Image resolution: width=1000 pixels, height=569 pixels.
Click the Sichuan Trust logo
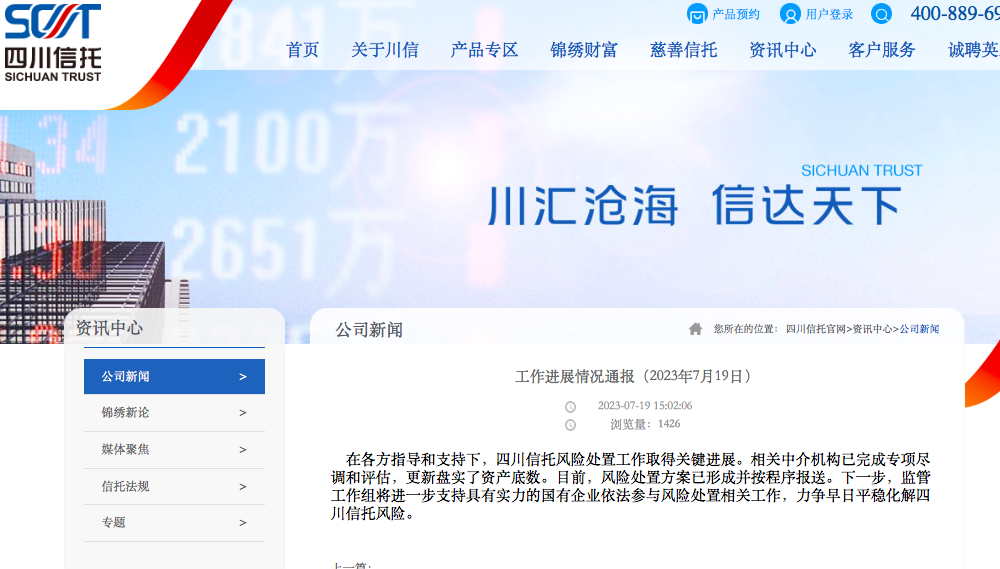(x=52, y=42)
